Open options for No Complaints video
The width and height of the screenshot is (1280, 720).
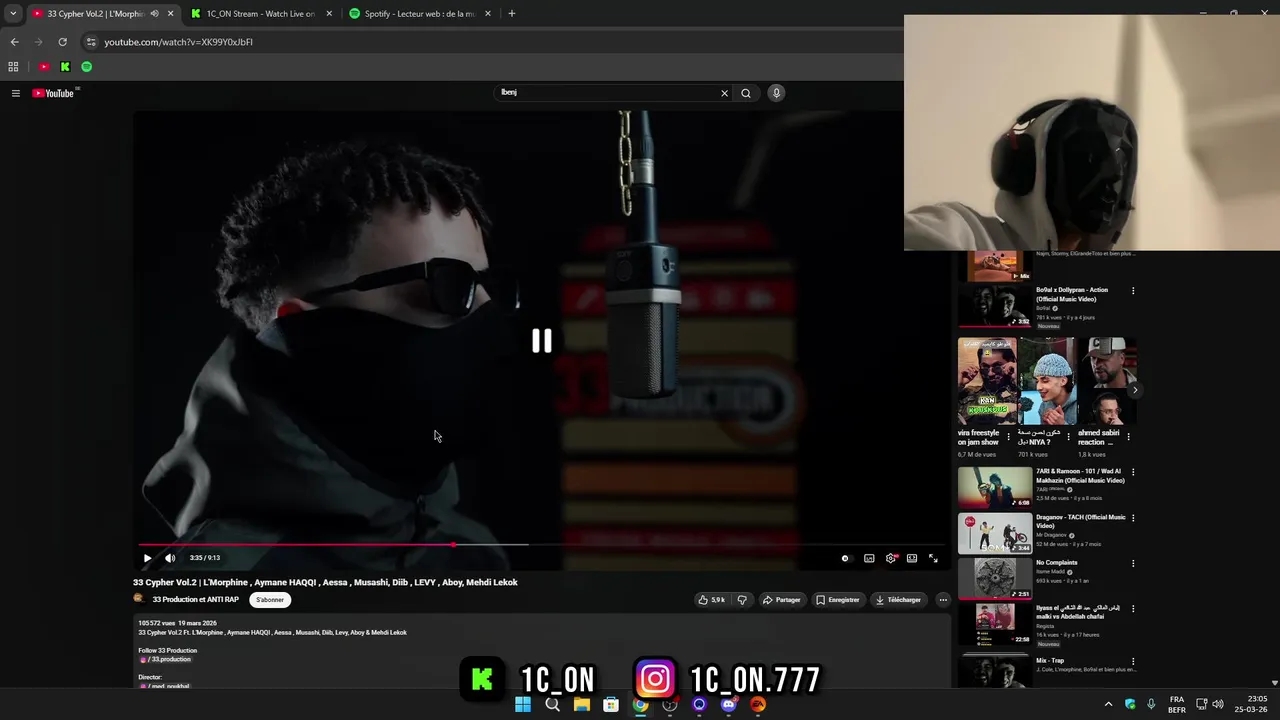click(1133, 564)
